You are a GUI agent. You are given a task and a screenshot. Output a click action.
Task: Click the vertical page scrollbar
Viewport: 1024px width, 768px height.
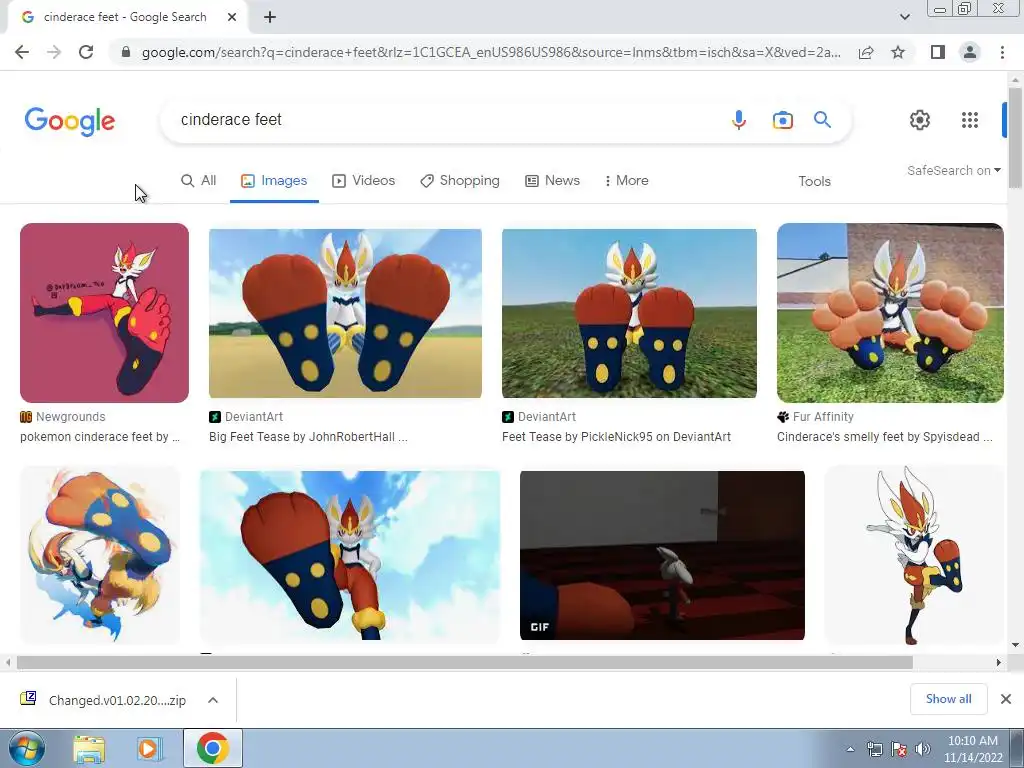(x=1015, y=137)
